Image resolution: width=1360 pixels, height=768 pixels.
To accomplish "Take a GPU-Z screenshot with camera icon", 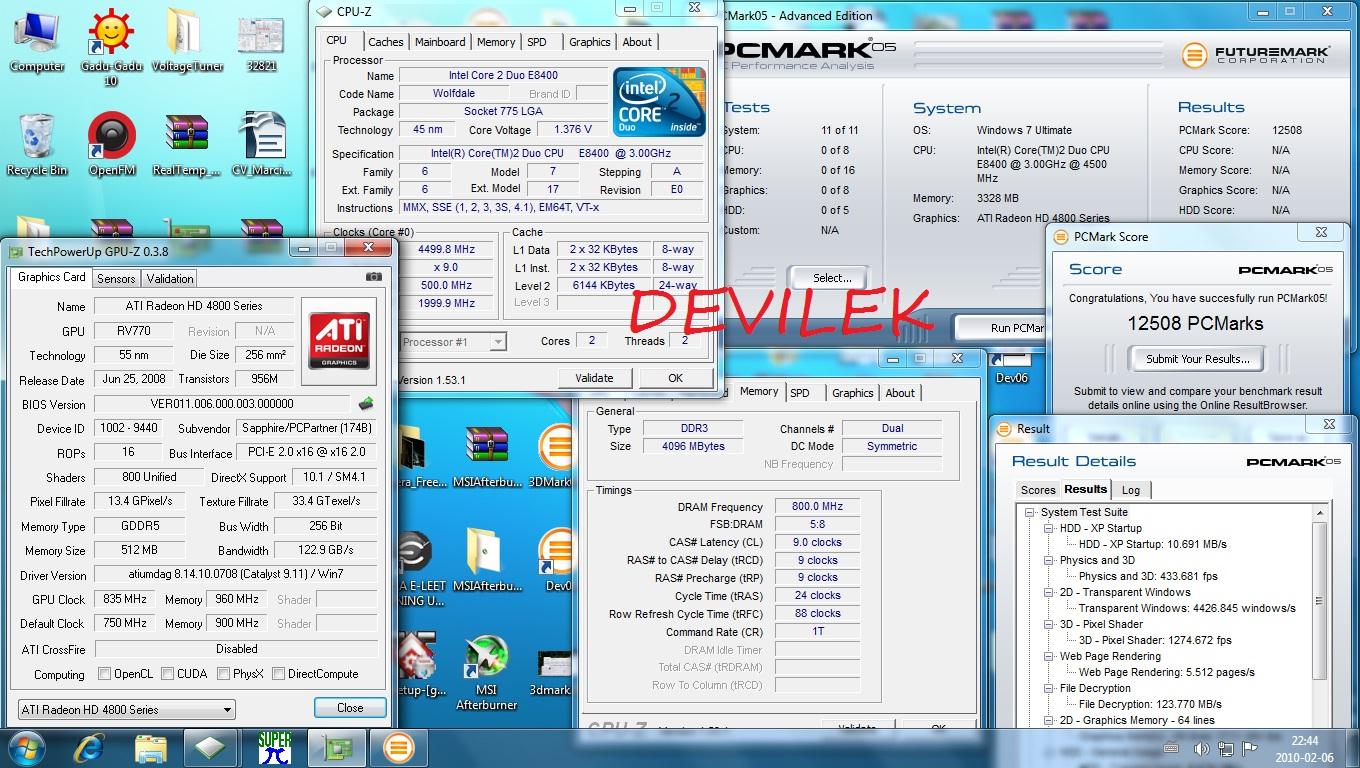I will [x=373, y=277].
